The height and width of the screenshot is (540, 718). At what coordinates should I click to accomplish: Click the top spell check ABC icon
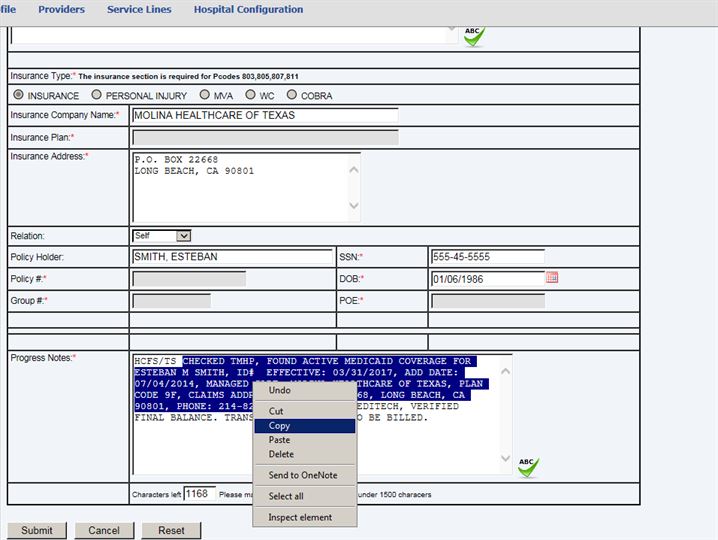474,36
